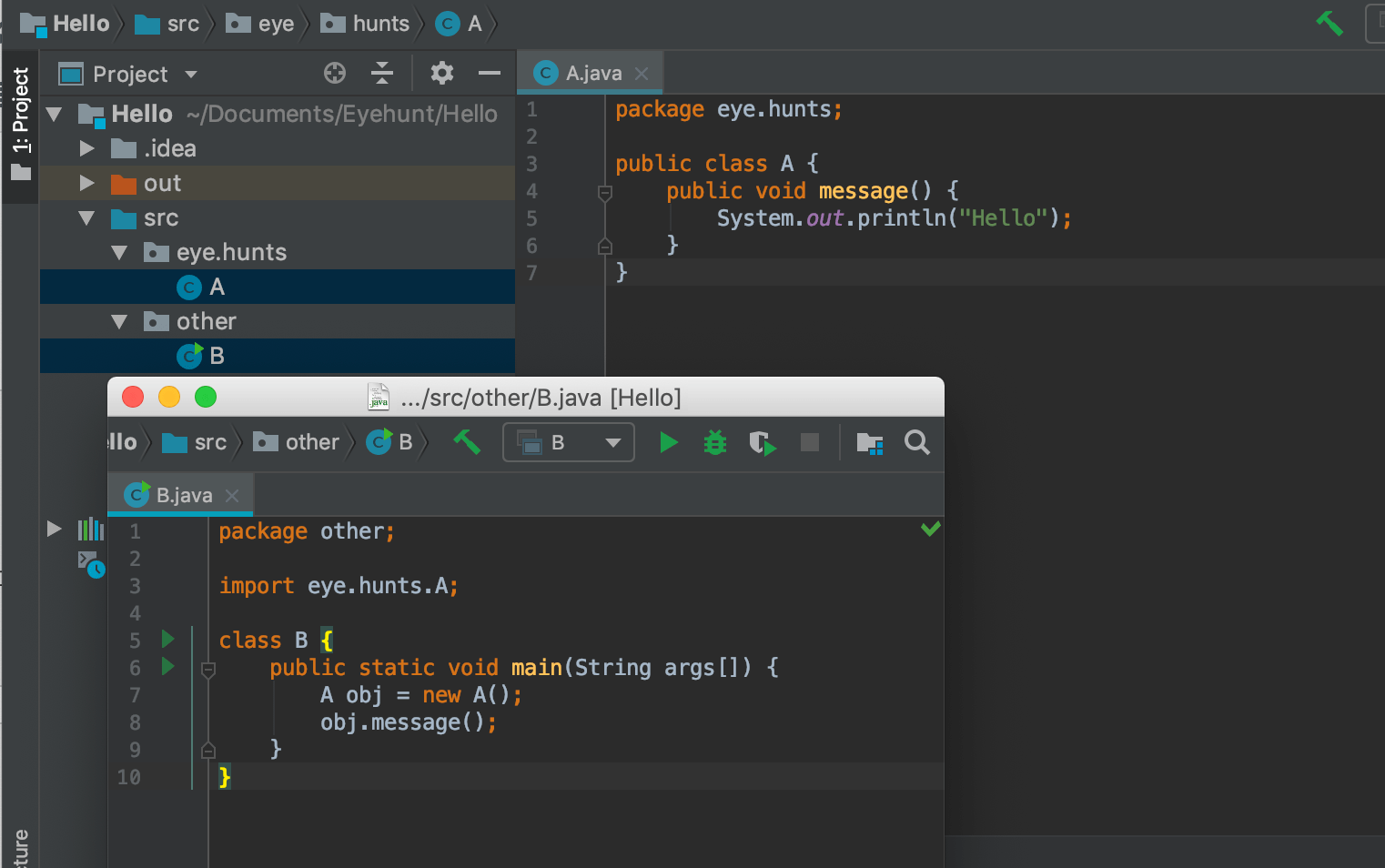
Task: Click the run gutter icon beside class B
Action: pos(167,640)
